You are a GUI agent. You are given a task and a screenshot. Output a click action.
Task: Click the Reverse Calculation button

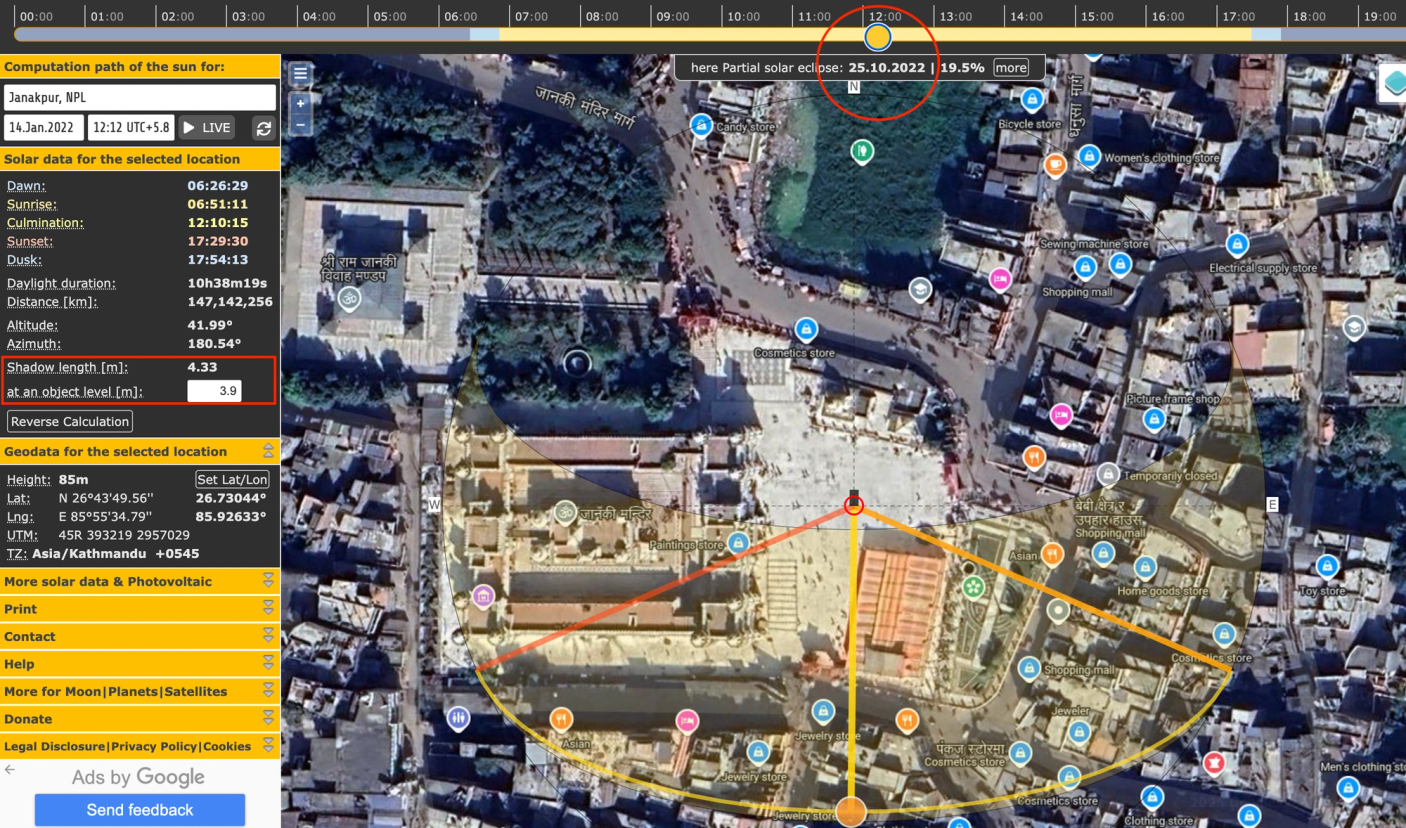[70, 421]
